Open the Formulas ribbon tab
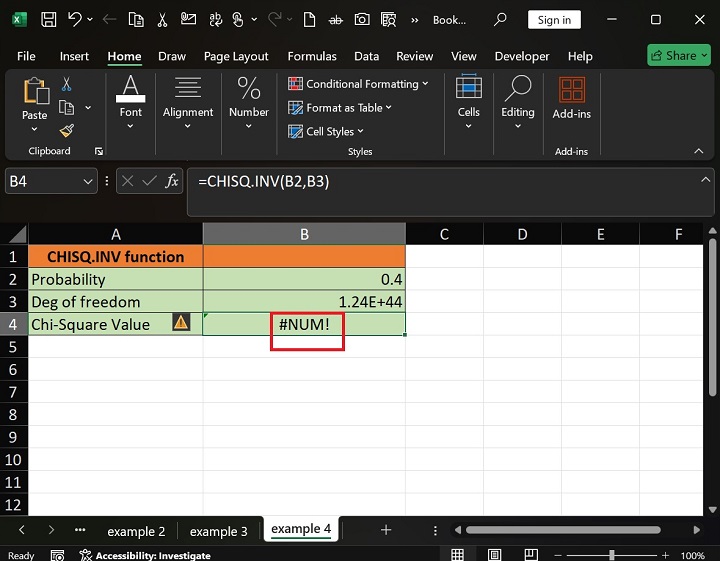The width and height of the screenshot is (720, 561). point(310,57)
